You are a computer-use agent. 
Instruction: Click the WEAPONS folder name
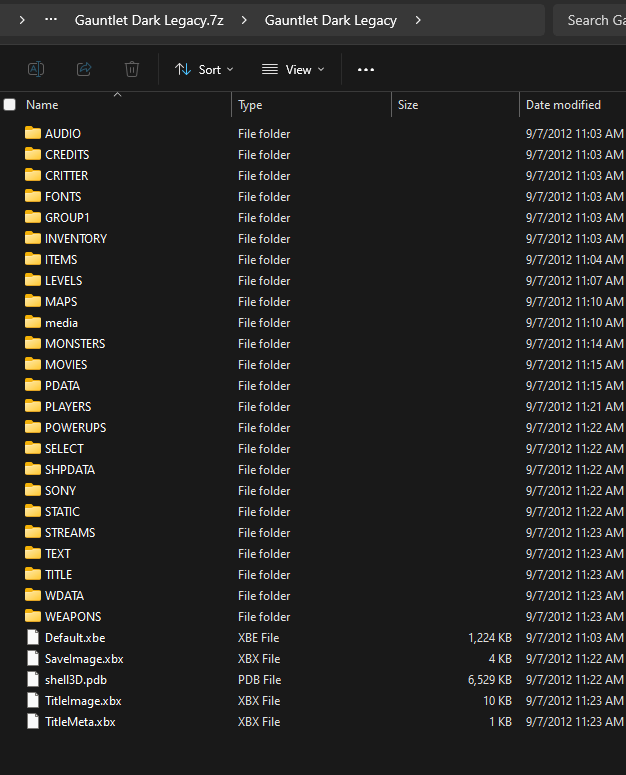(73, 617)
